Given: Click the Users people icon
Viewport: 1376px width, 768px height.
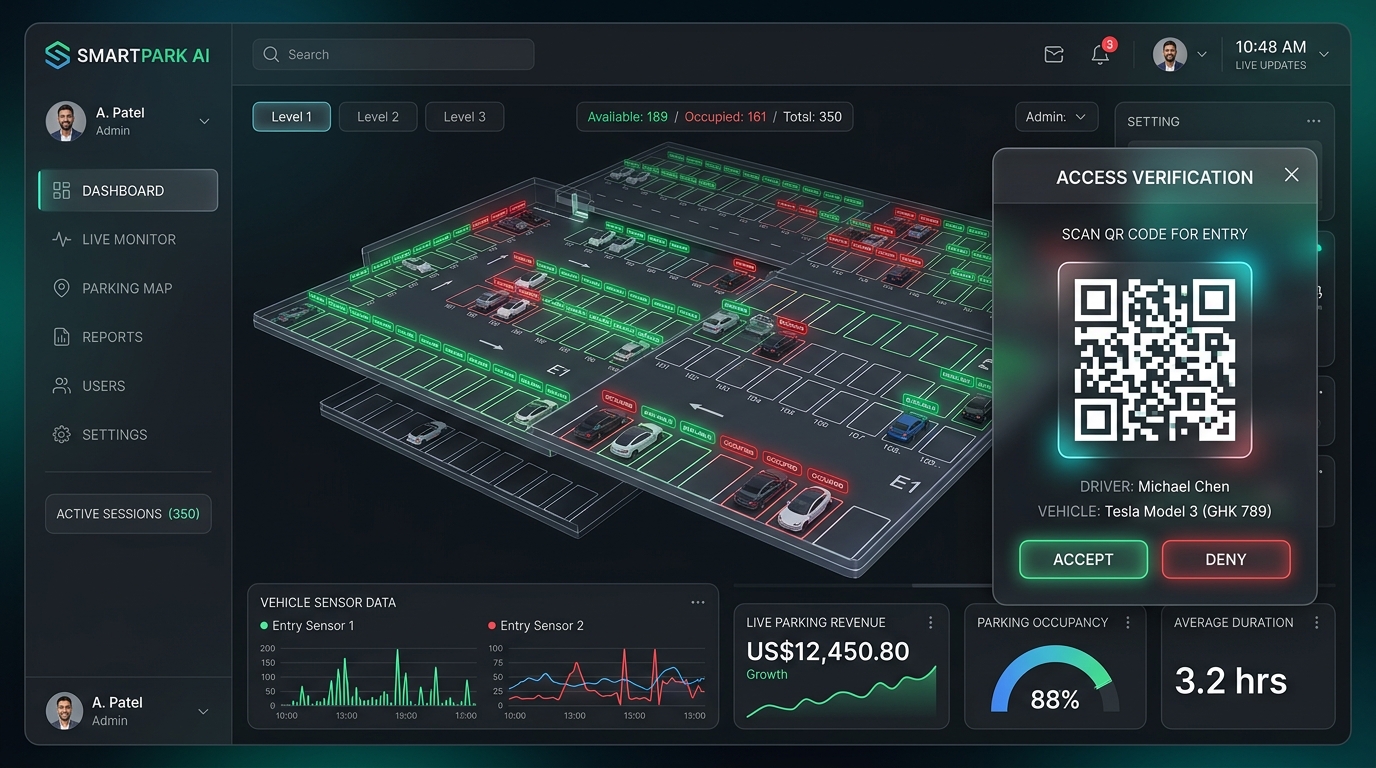Looking at the screenshot, I should [62, 386].
